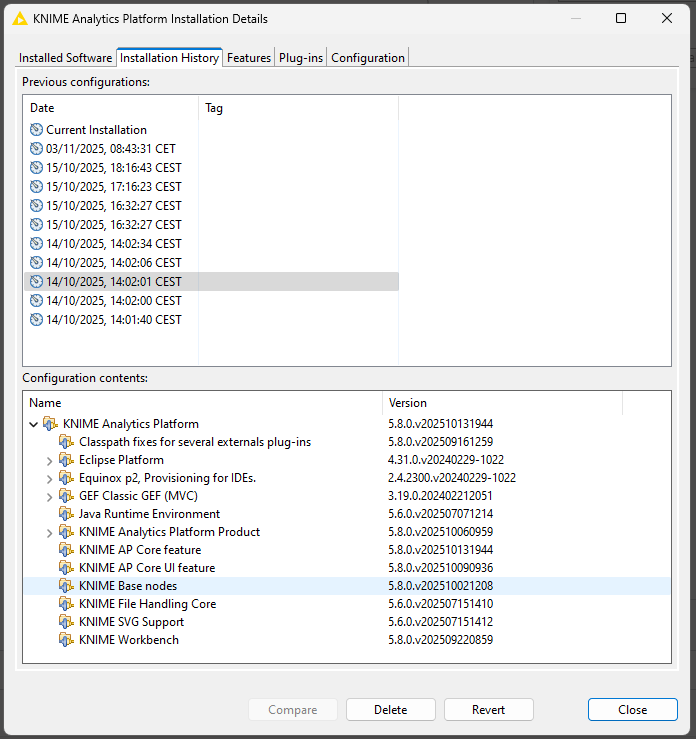Viewport: 696px width, 739px height.
Task: Click the KNIME Workbench feature icon
Action: (66, 640)
